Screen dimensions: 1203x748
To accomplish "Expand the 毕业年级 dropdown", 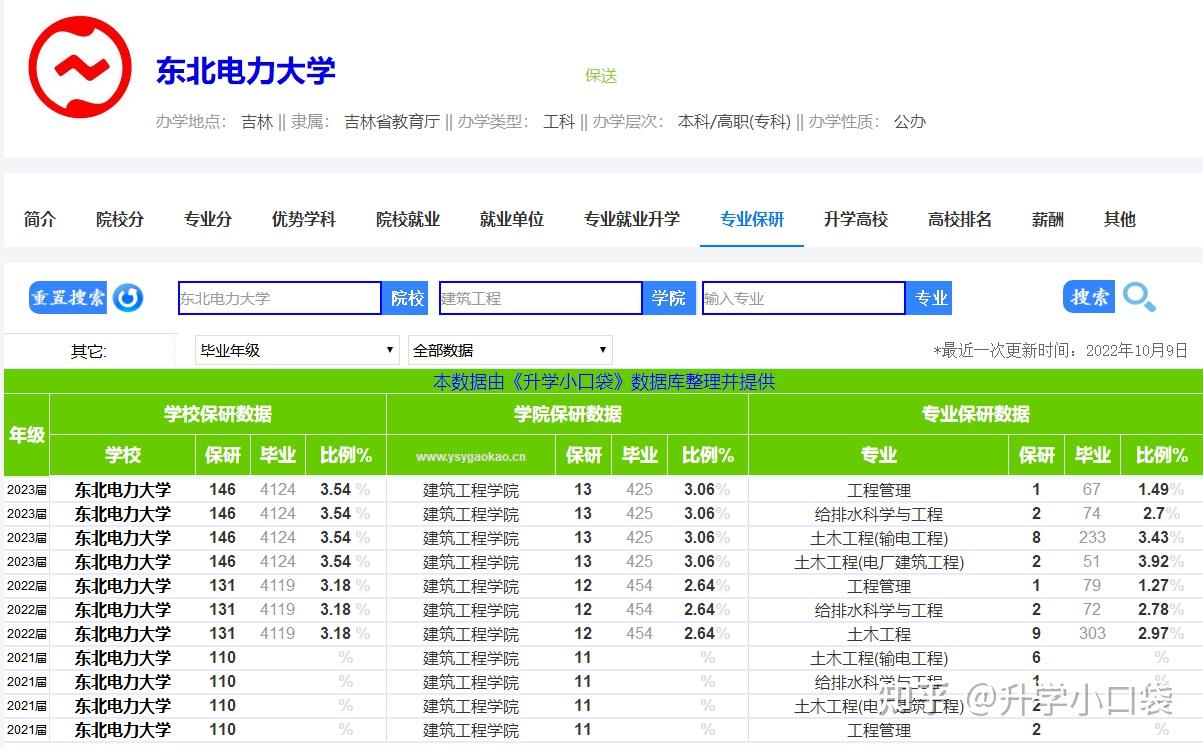I will (x=297, y=350).
